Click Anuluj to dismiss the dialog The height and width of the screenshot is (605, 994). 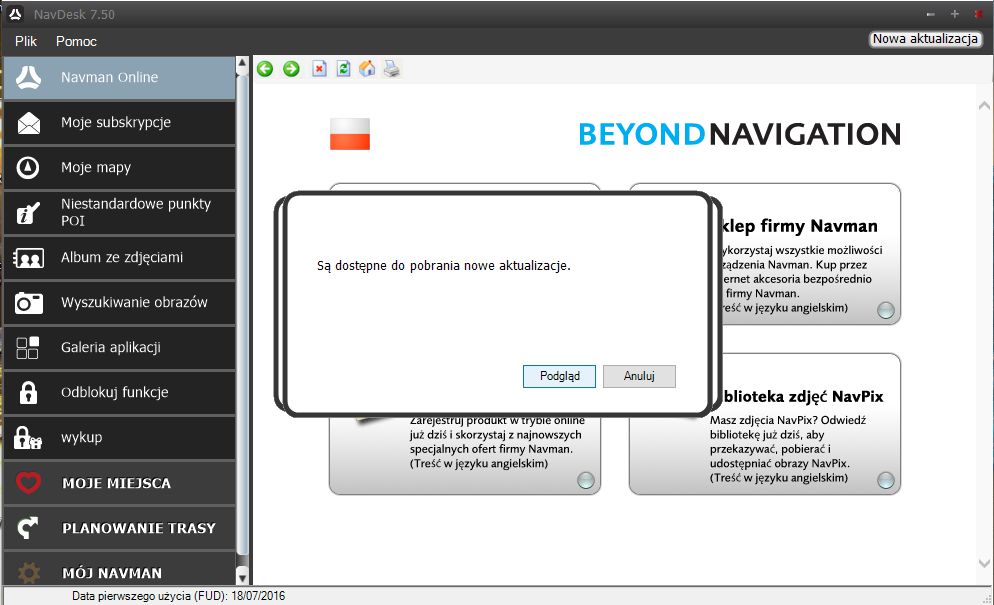639,376
